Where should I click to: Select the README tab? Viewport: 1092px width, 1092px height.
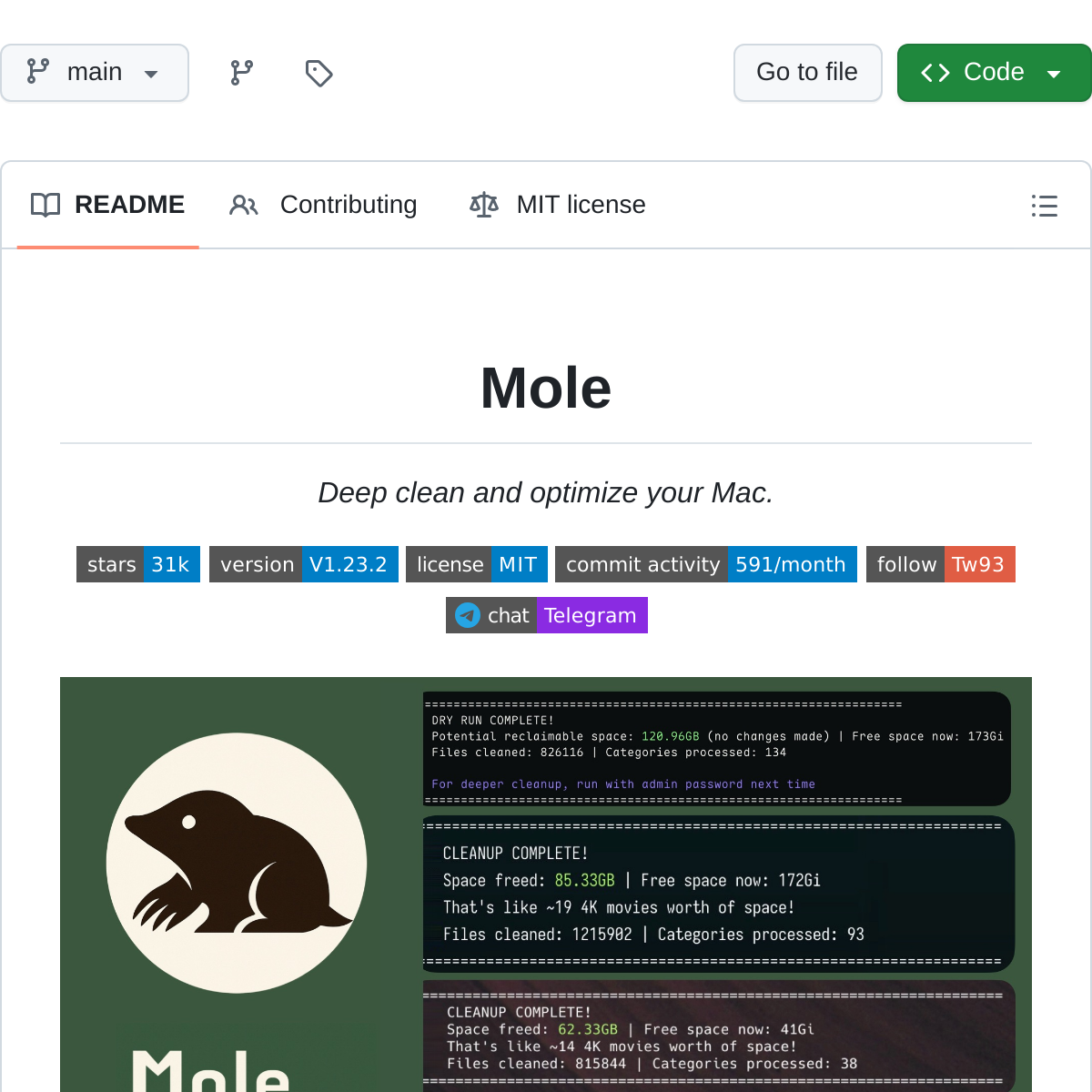108,205
